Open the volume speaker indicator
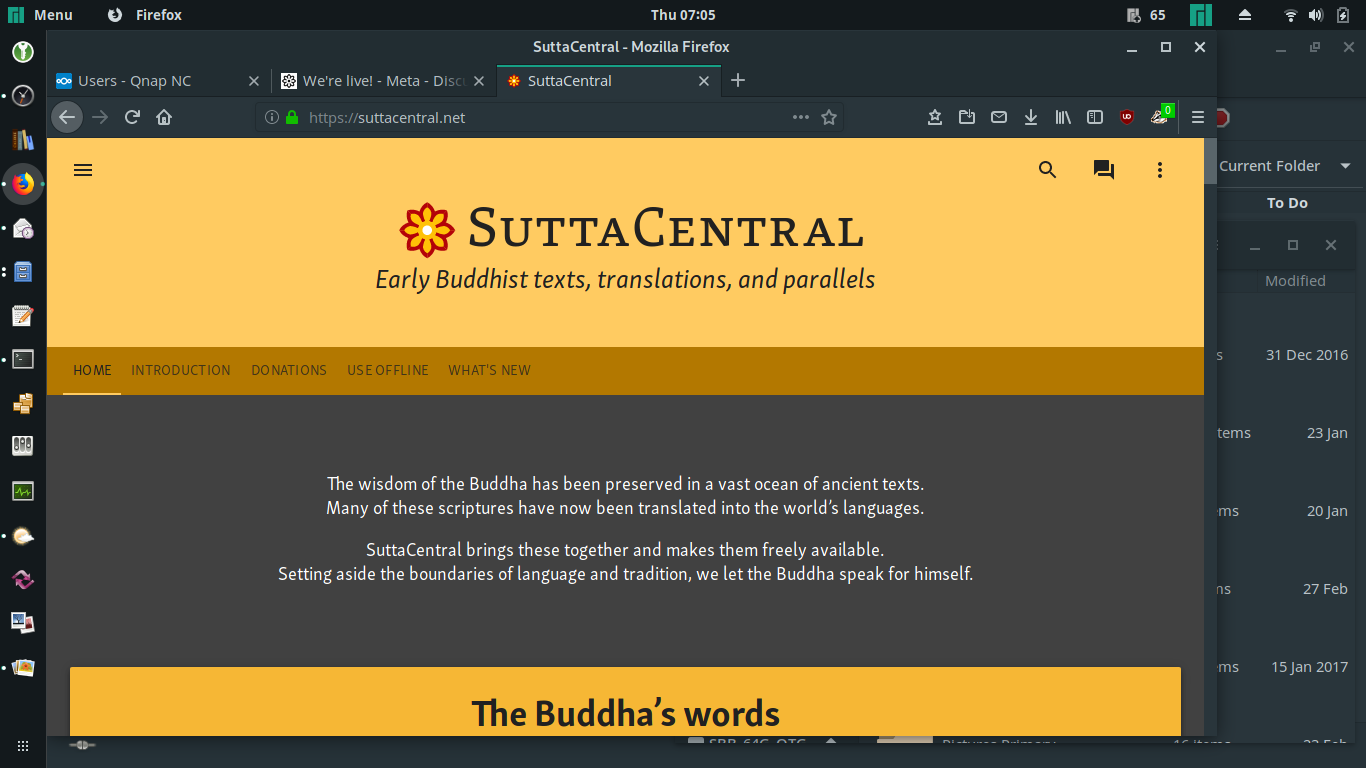Screen dimensions: 1366x768 [x=1316, y=15]
